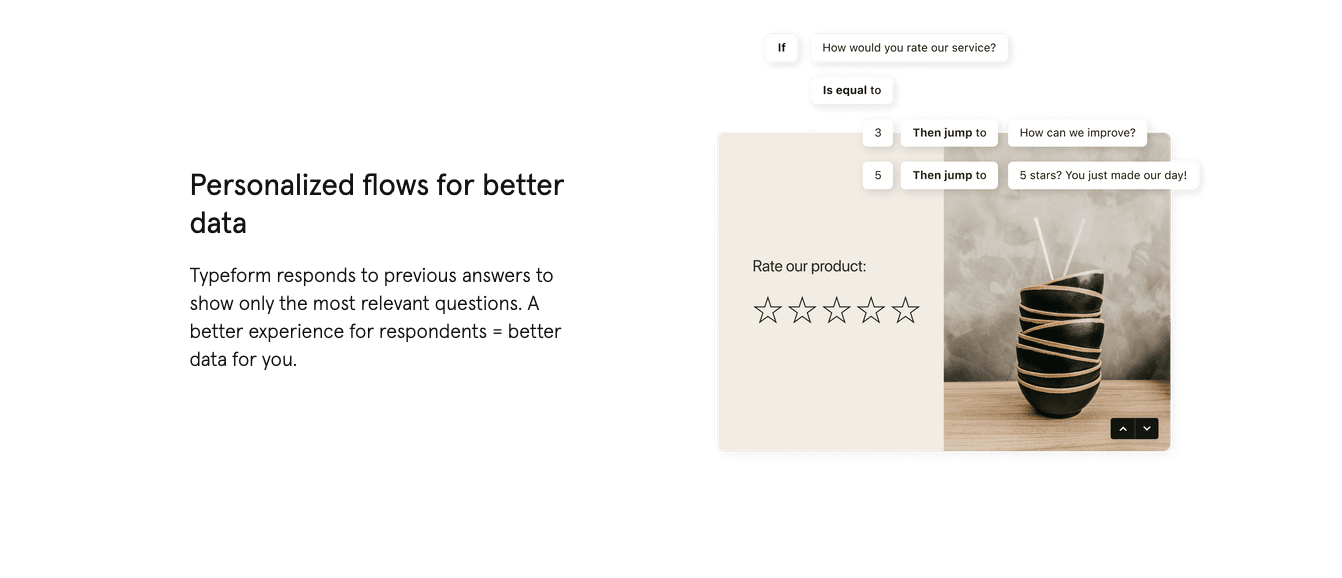Click the first rating star
The image size is (1342, 578).
(x=767, y=310)
